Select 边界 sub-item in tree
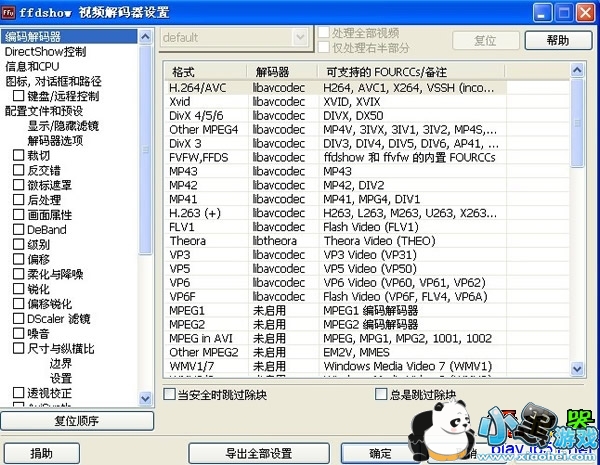The image size is (600, 465). pos(60,363)
